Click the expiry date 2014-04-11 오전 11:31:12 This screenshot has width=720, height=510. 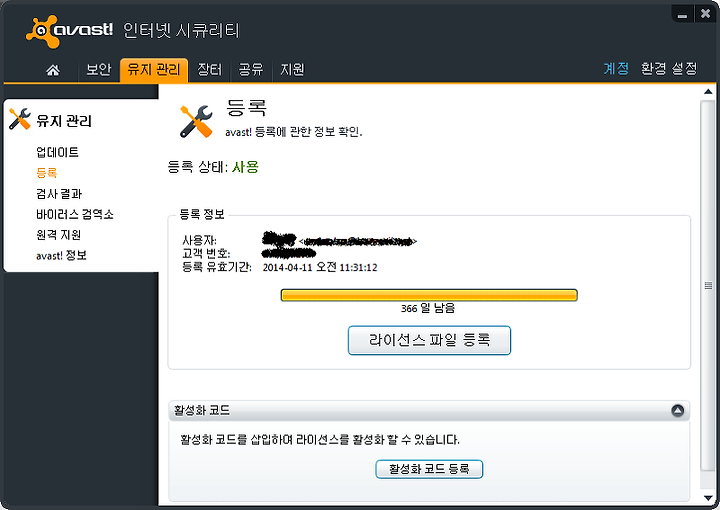[320, 267]
